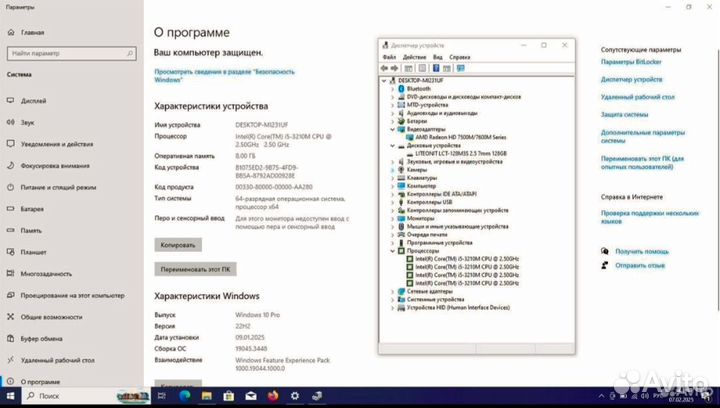Image resolution: width=720 pixels, height=408 pixels.
Task: Select first Intel Core i5-3210M processor entry
Action: [467, 259]
